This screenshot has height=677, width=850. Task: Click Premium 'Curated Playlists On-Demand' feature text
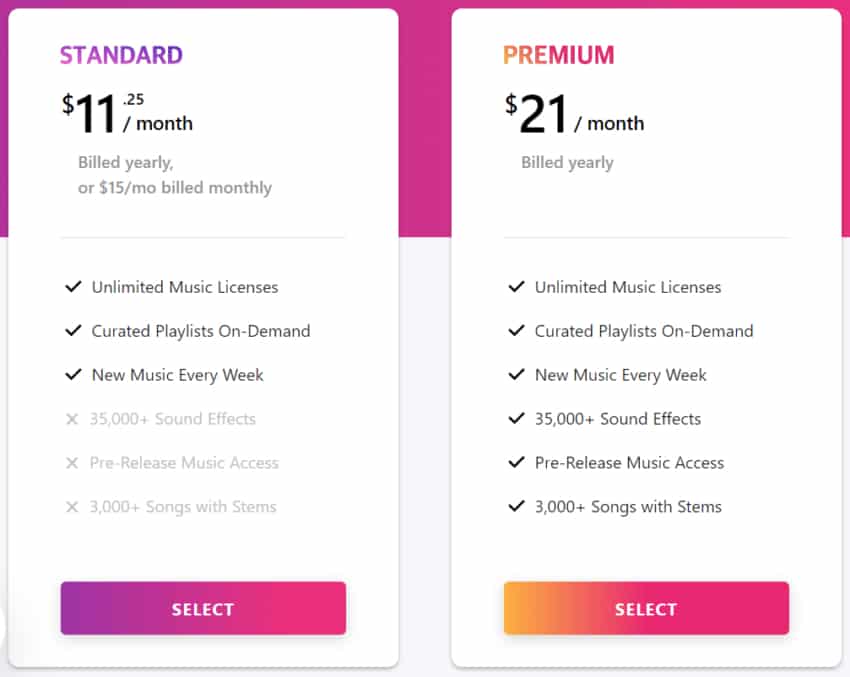(644, 331)
